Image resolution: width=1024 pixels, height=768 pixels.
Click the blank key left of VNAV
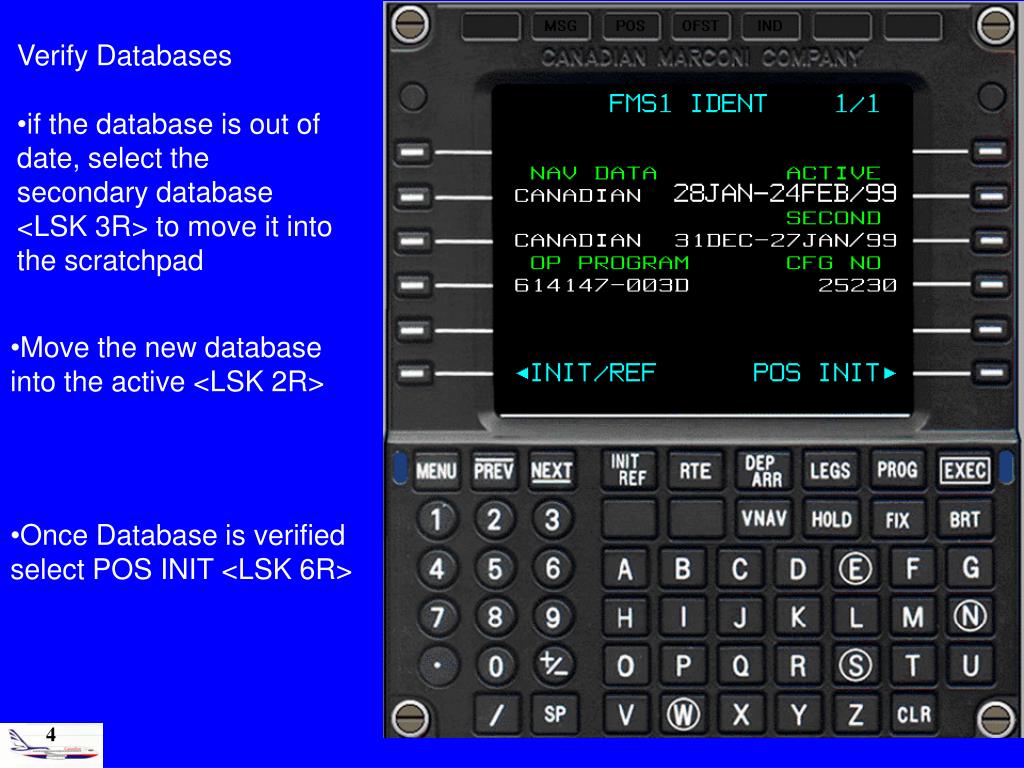click(x=696, y=519)
